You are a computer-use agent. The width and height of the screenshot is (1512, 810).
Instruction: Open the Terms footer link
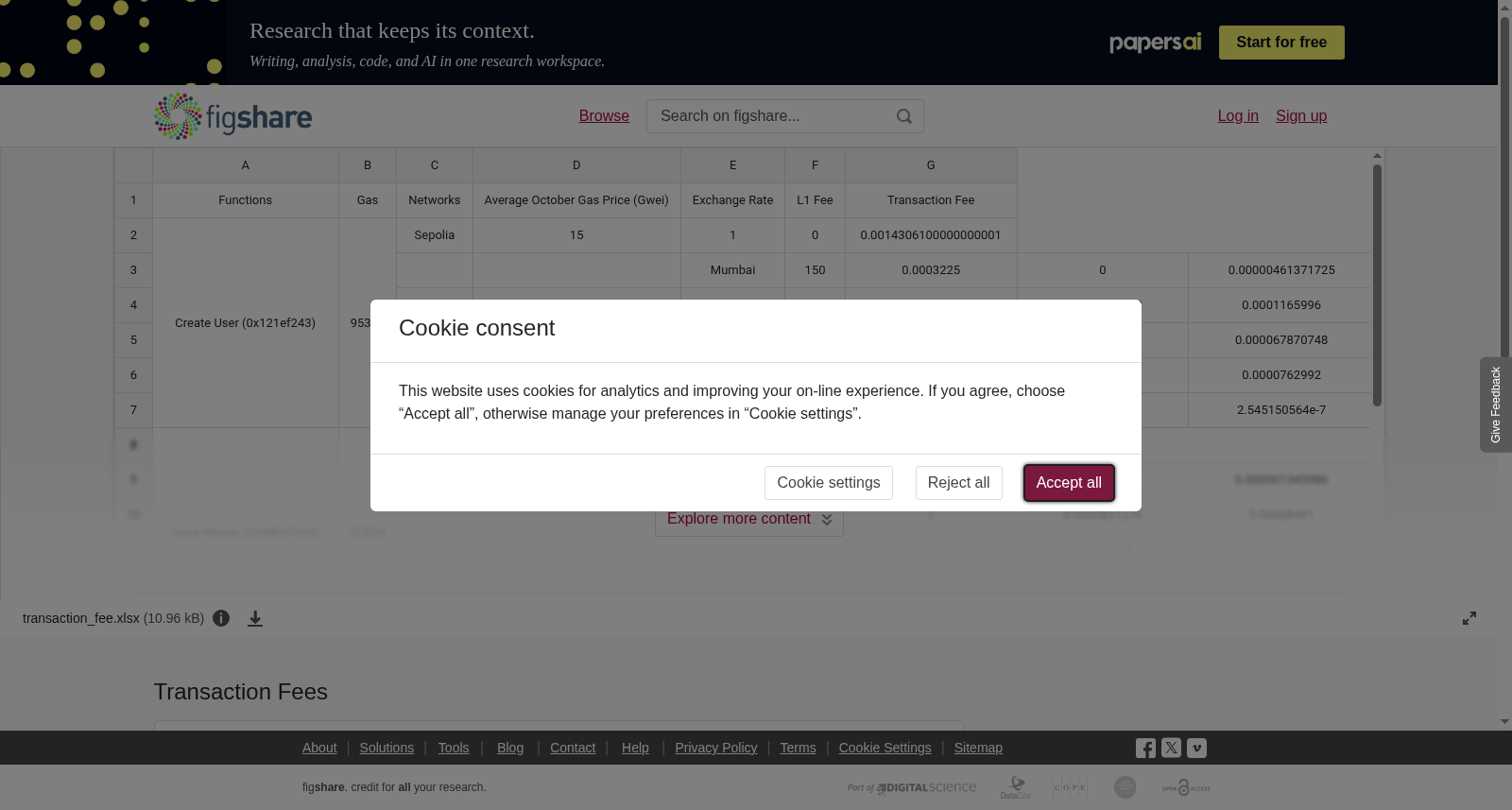point(798,748)
